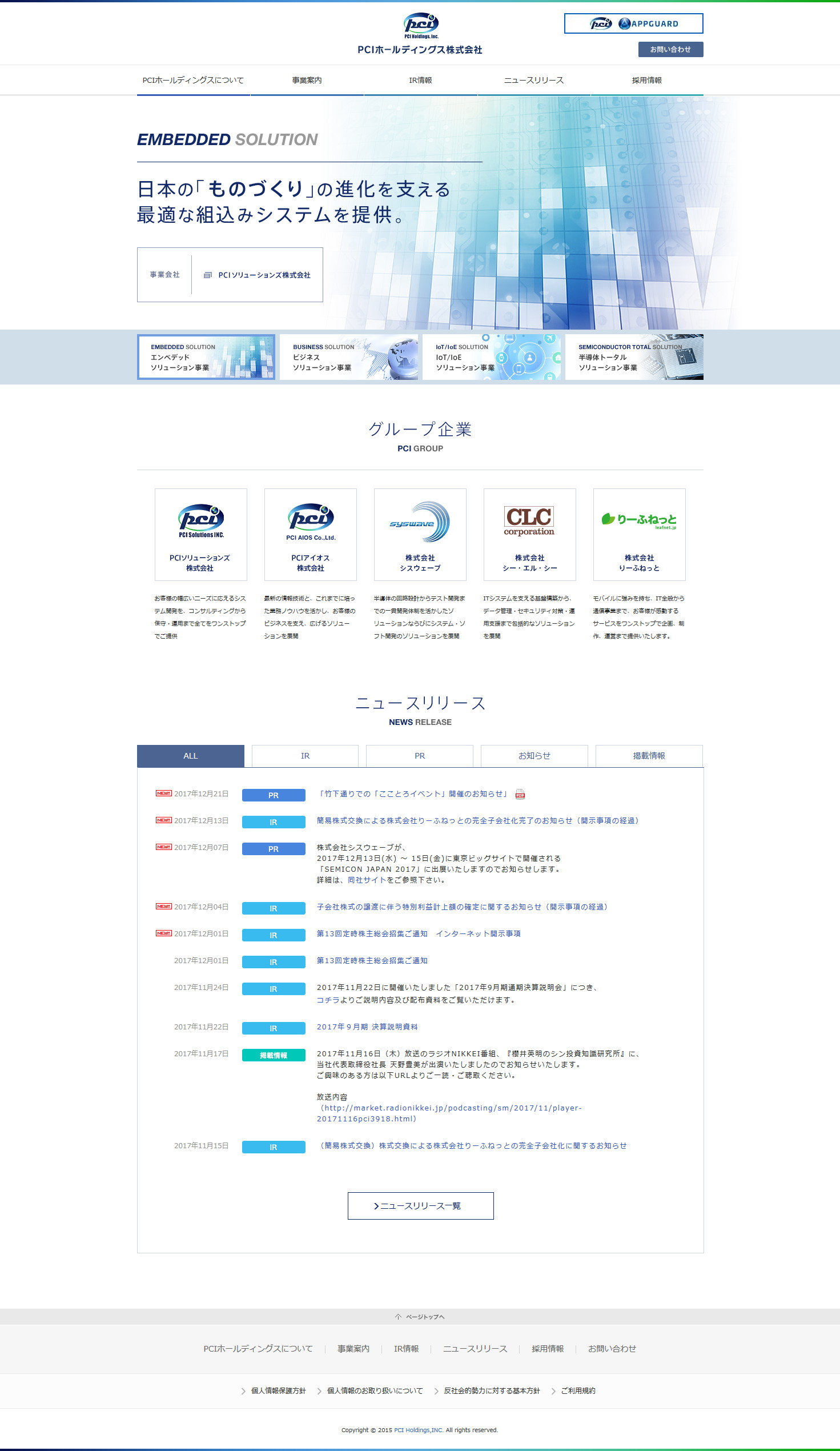840x1451 pixels.
Task: Open the IR情報 nav menu
Action: [x=420, y=80]
